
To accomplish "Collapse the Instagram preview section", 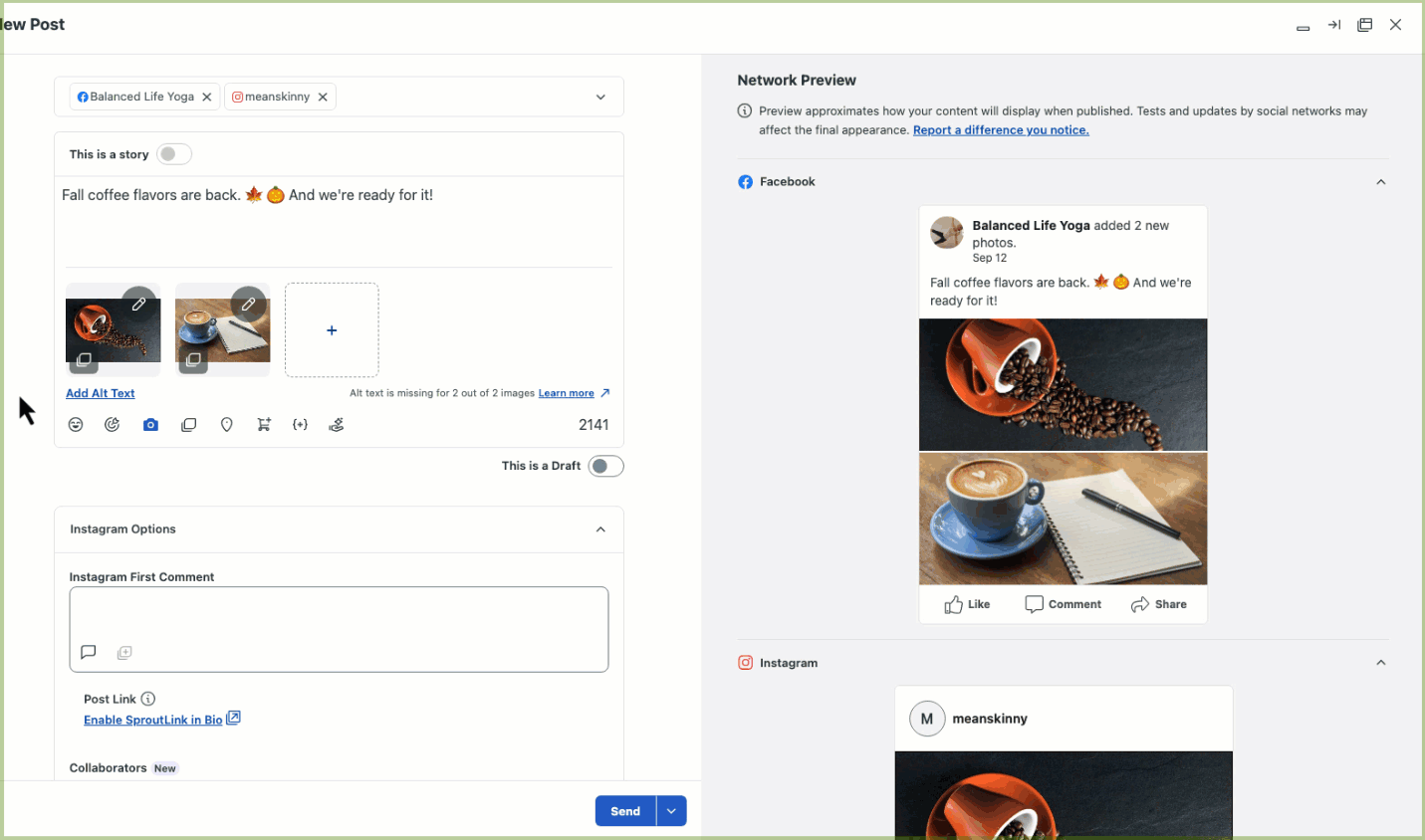I will point(1381,663).
